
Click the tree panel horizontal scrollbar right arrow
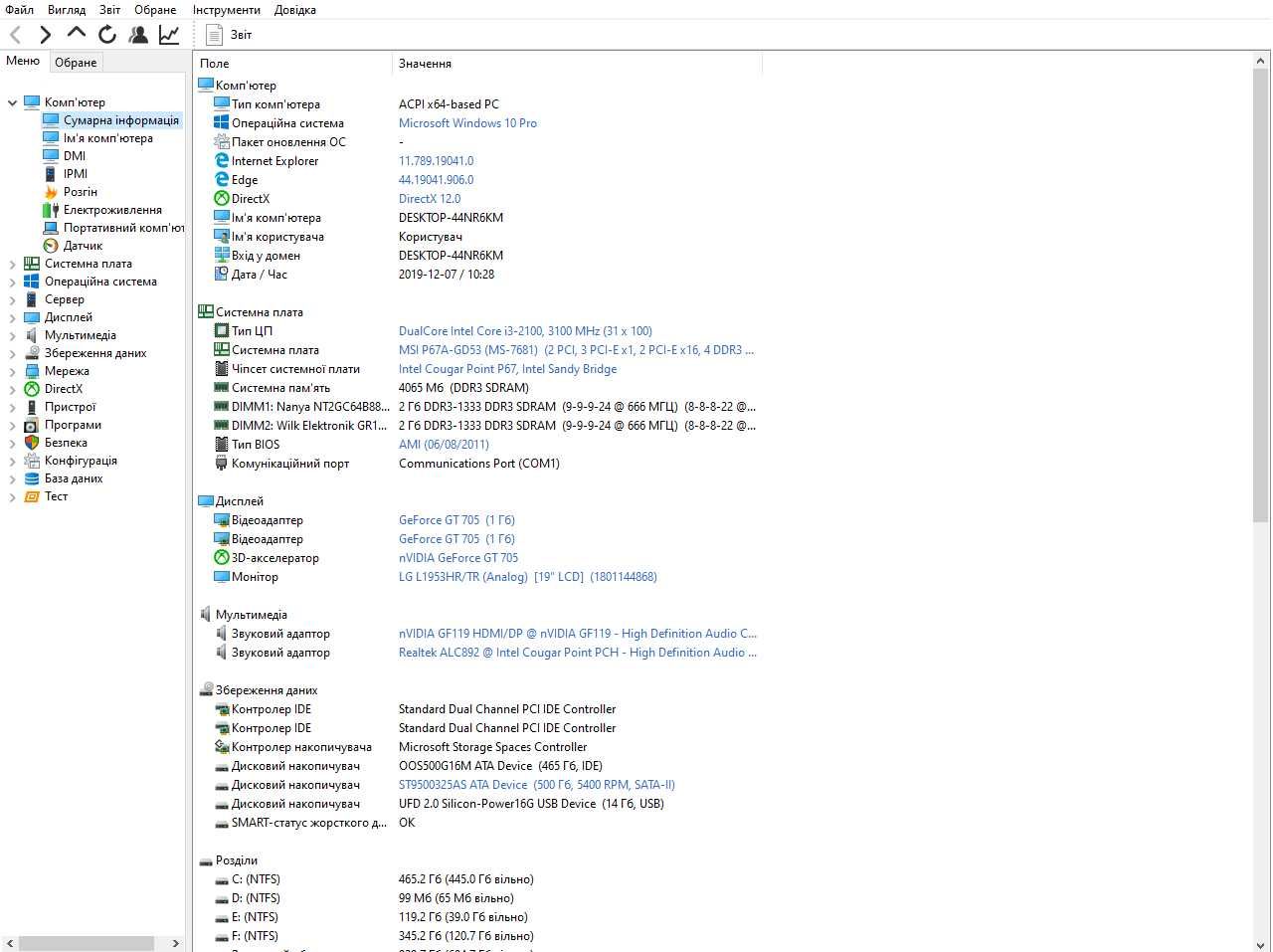tap(176, 943)
